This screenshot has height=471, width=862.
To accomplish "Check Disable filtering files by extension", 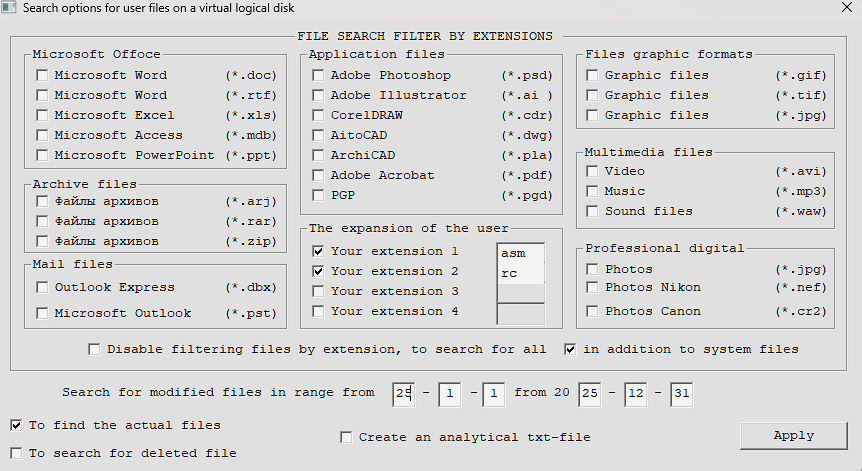I will (x=94, y=349).
